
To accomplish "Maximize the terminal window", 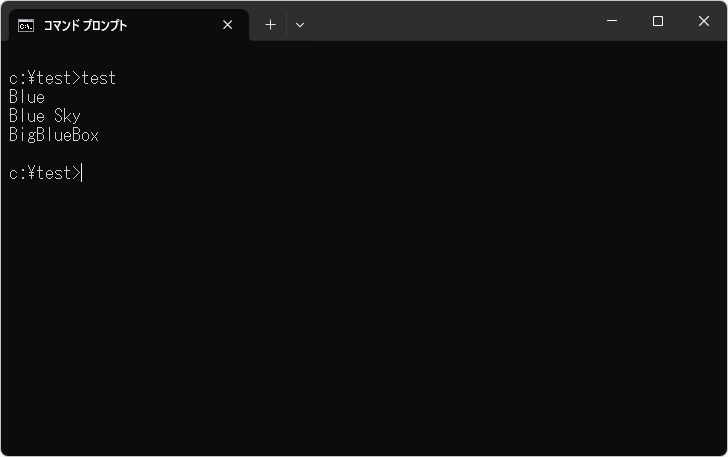I will [x=658, y=21].
